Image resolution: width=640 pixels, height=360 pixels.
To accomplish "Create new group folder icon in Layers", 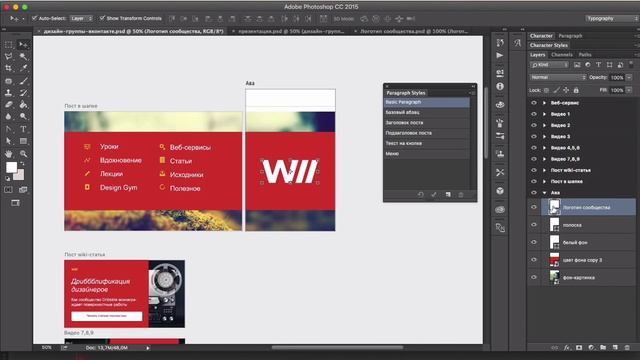I will pyautogui.click(x=603, y=348).
